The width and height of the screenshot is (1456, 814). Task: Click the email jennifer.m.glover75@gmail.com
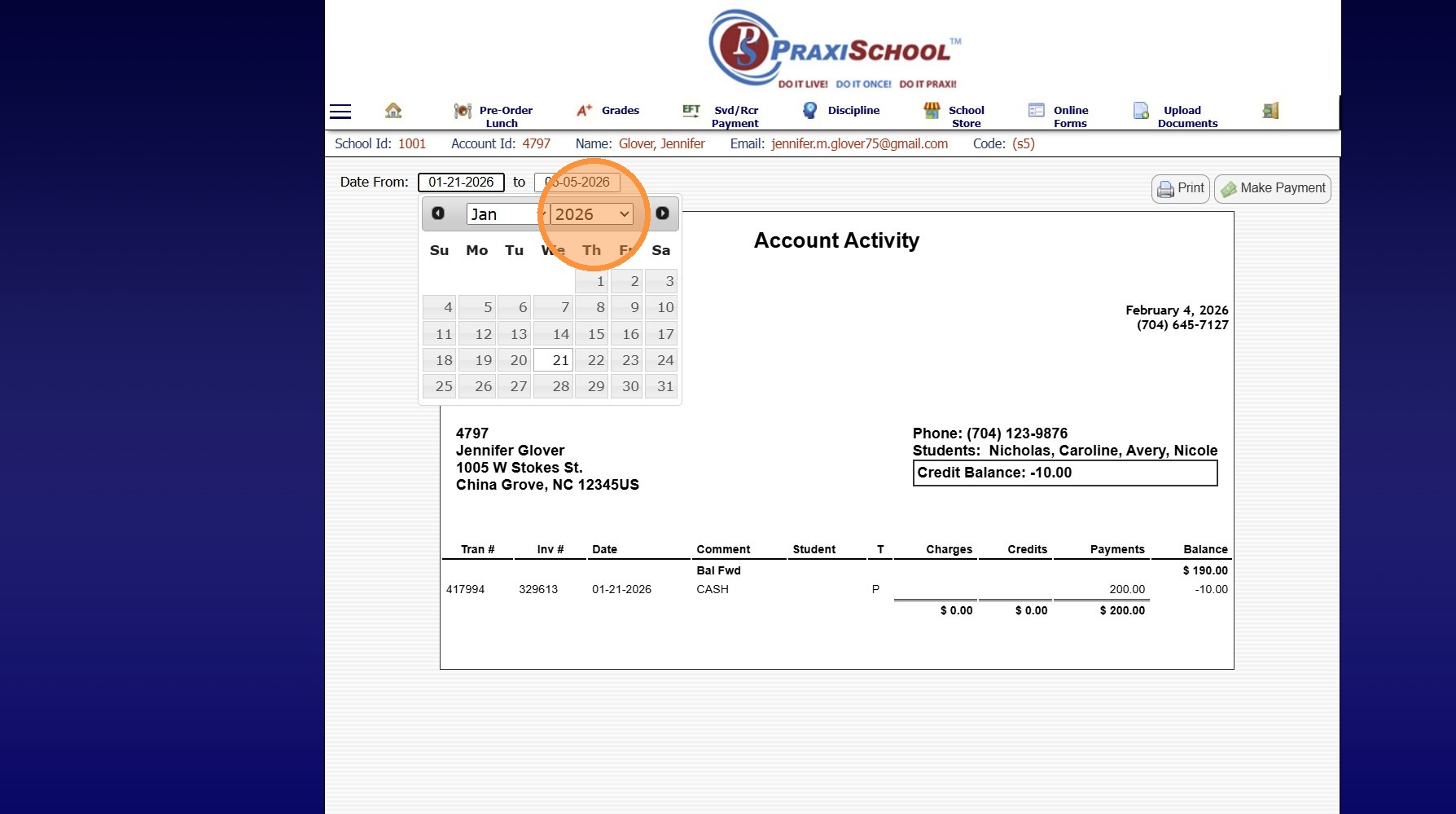860,144
